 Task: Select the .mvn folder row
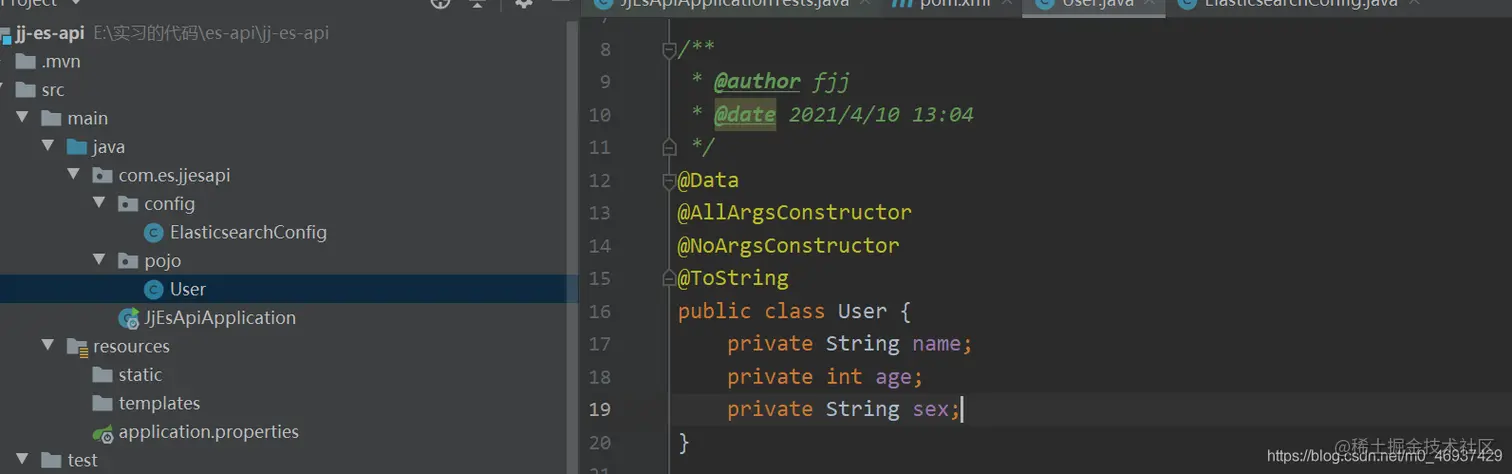pos(289,62)
